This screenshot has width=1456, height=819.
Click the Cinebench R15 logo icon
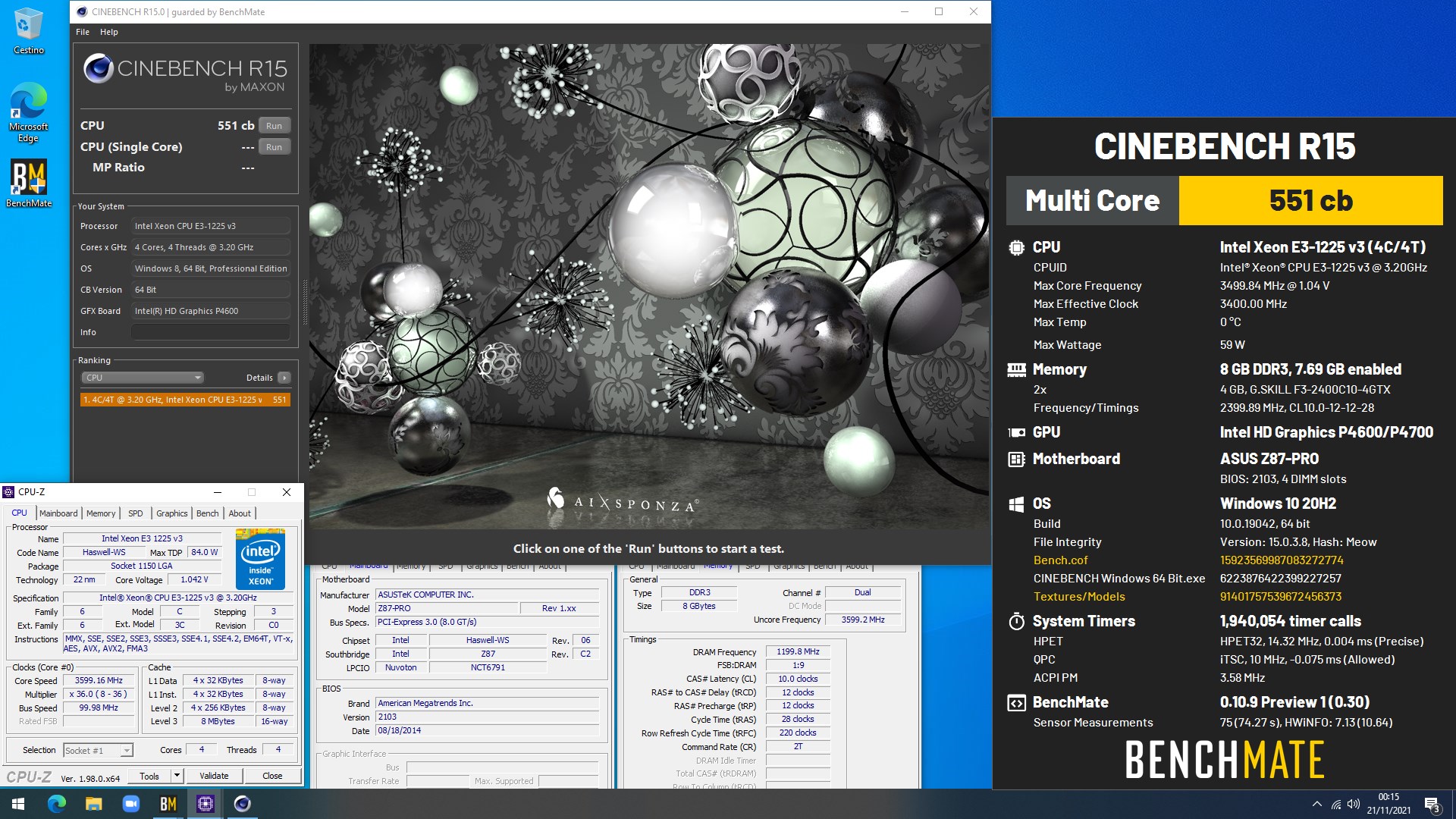99,68
